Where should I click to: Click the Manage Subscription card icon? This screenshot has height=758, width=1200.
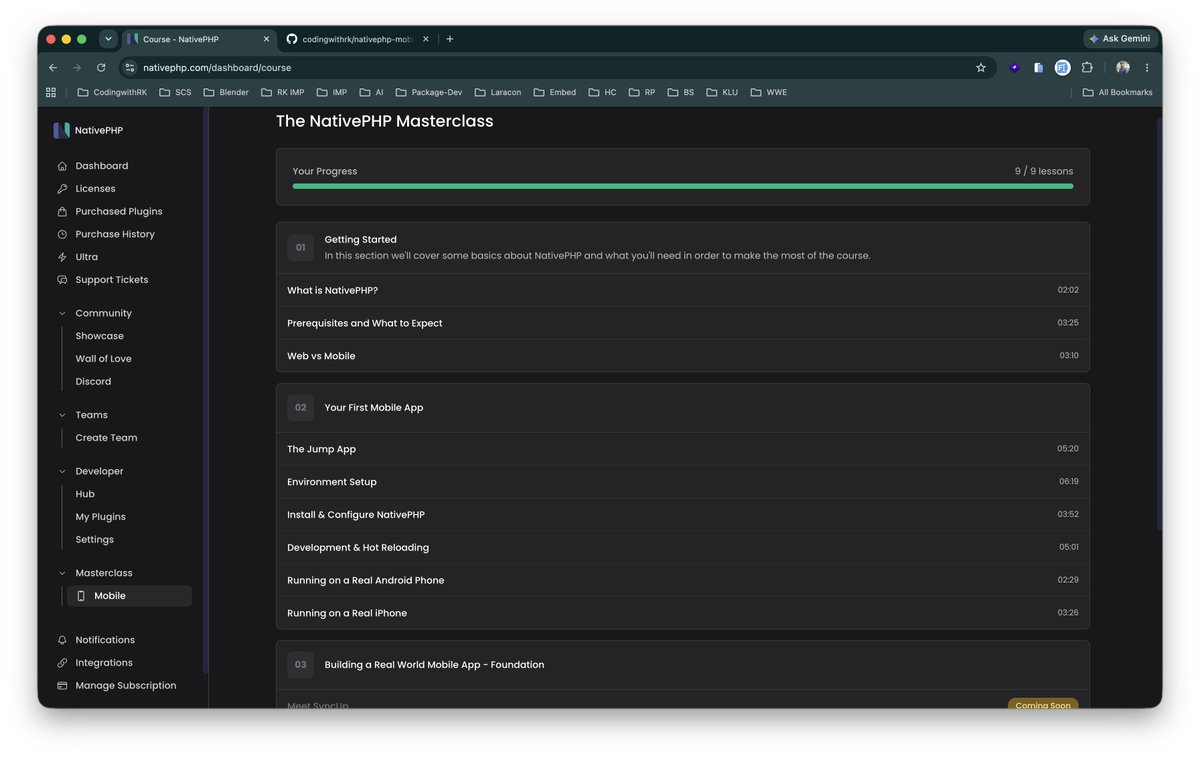(62, 686)
